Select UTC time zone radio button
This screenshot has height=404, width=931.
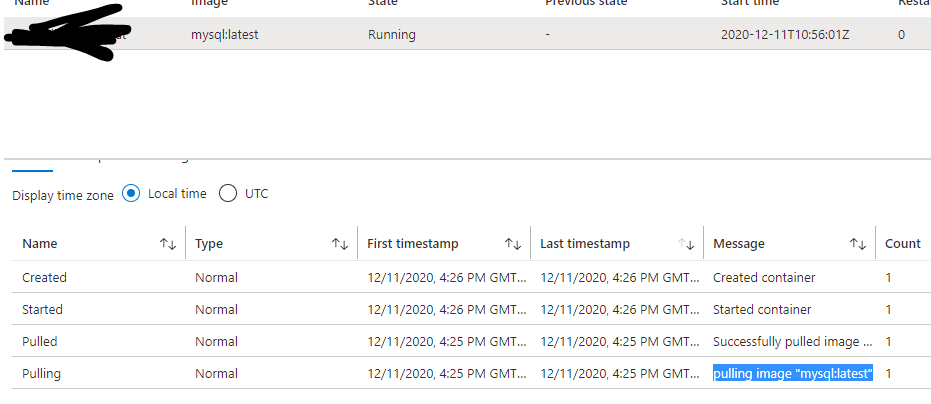[x=228, y=194]
